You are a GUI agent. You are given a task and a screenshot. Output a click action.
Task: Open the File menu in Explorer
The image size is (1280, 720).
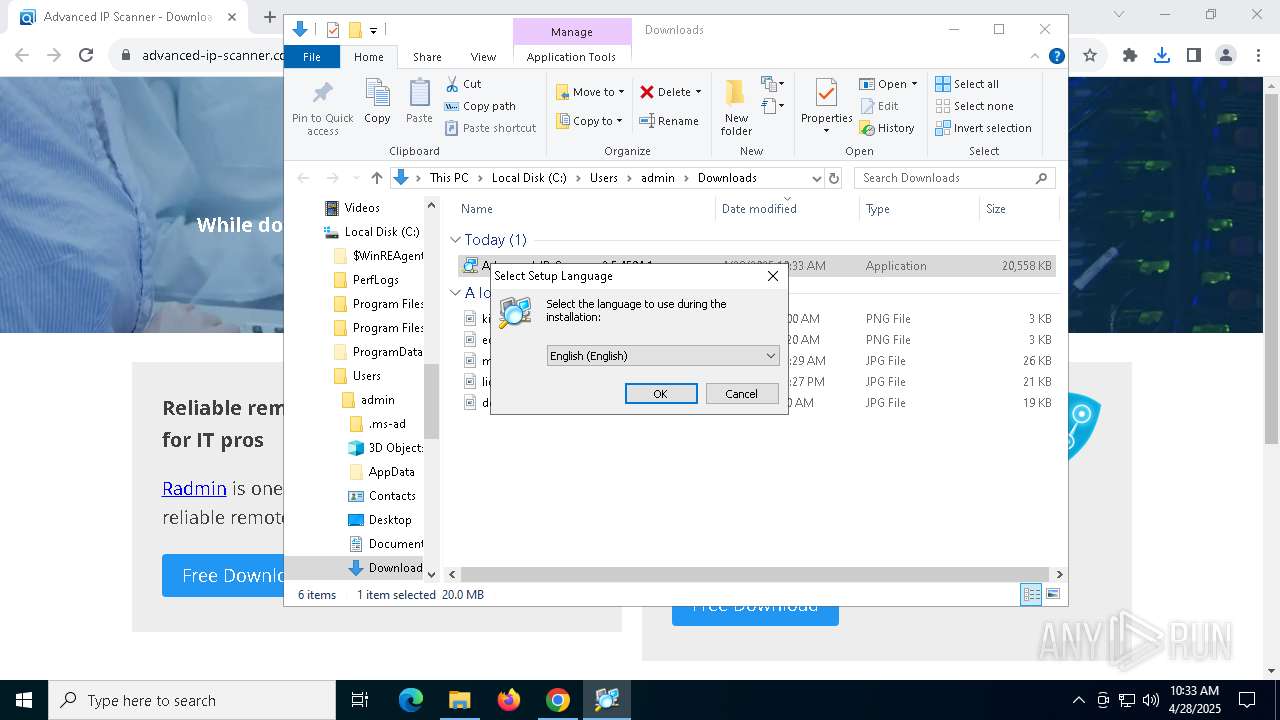[312, 57]
